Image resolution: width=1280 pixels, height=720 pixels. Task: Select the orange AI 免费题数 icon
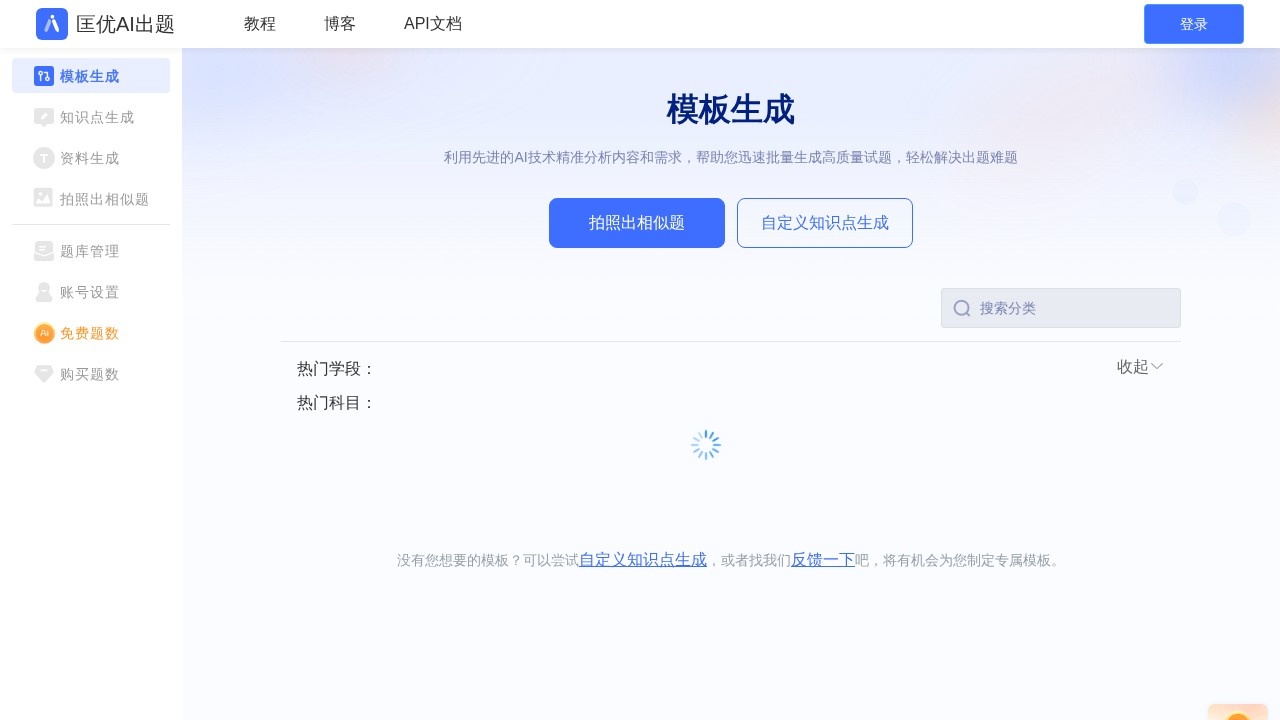tap(44, 333)
